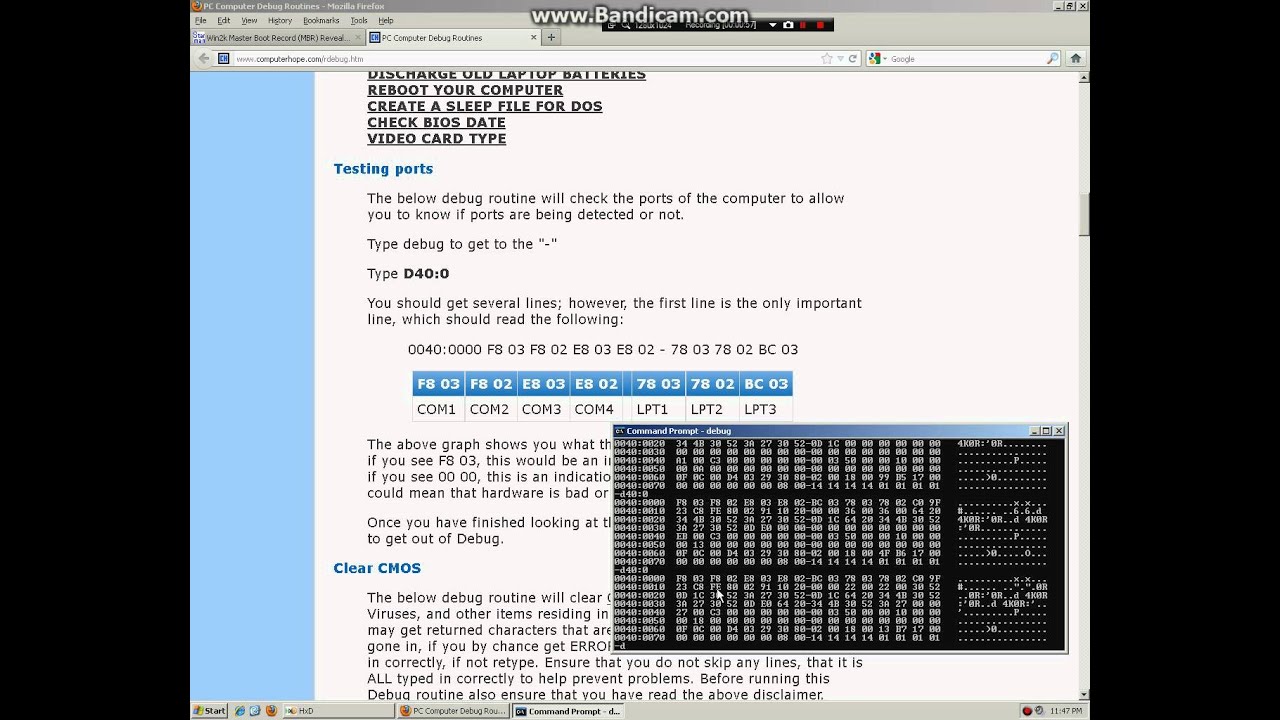This screenshot has height=720, width=1280.
Task: Minimize the Command Prompt window
Action: [1036, 431]
